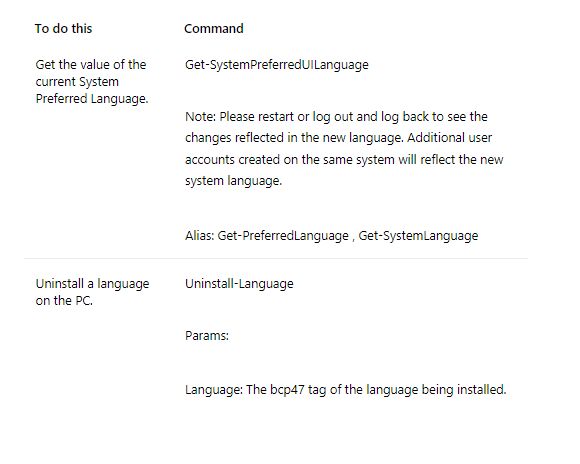Select the Get-SystemPreferredUILanguage command text

[x=277, y=65]
